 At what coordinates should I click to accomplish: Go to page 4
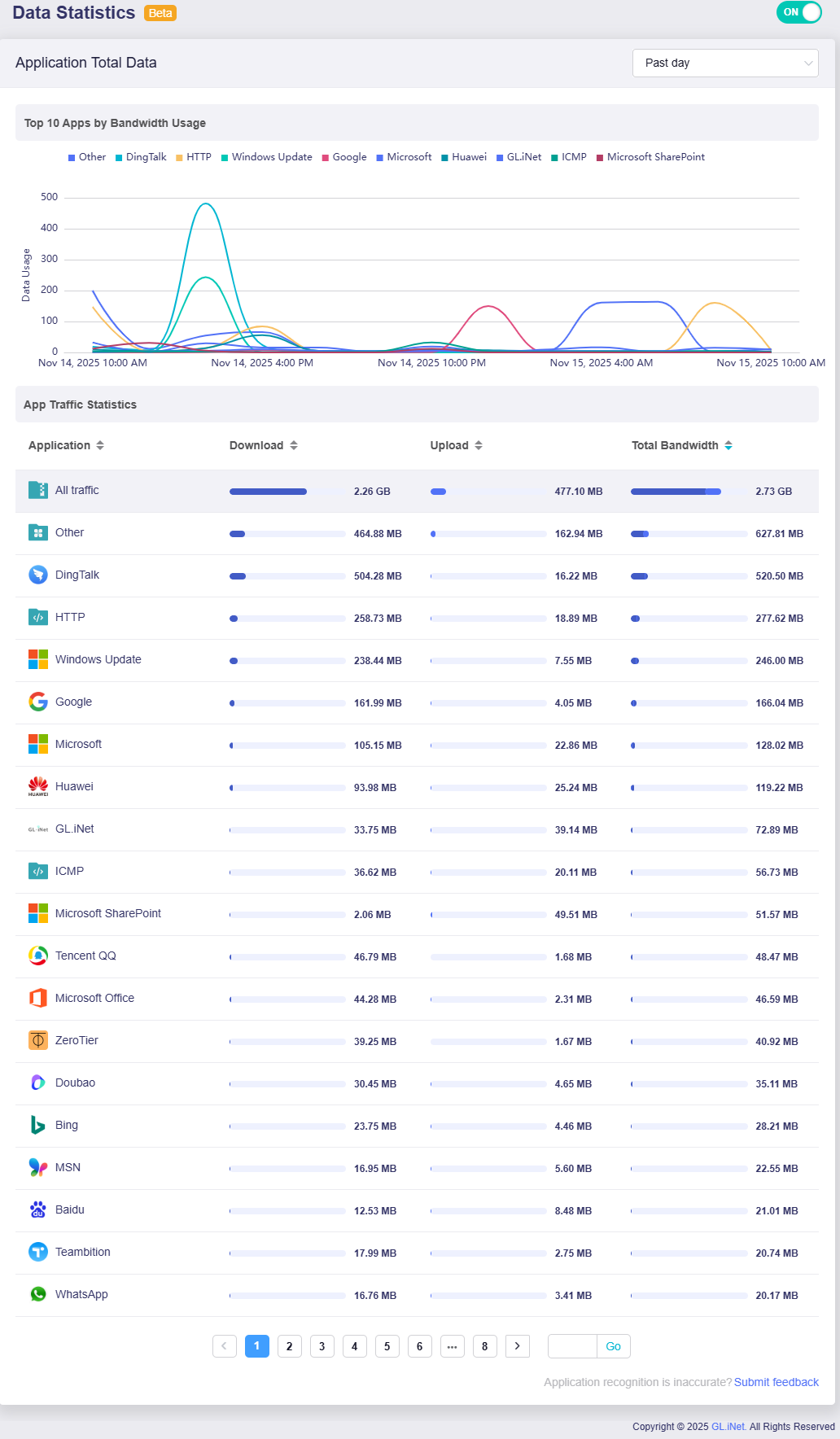[354, 1346]
